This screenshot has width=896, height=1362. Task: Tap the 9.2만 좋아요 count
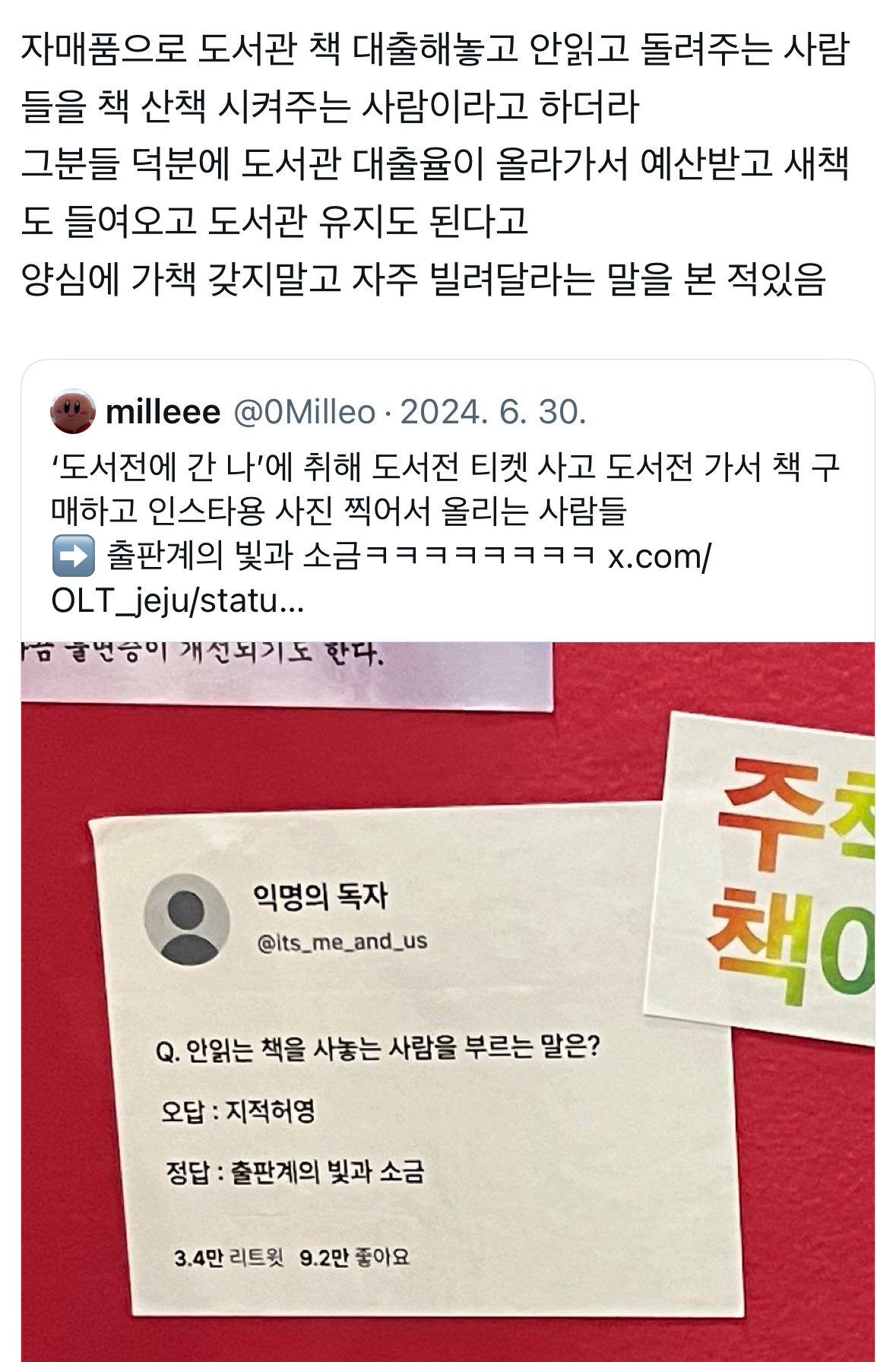tap(354, 1257)
